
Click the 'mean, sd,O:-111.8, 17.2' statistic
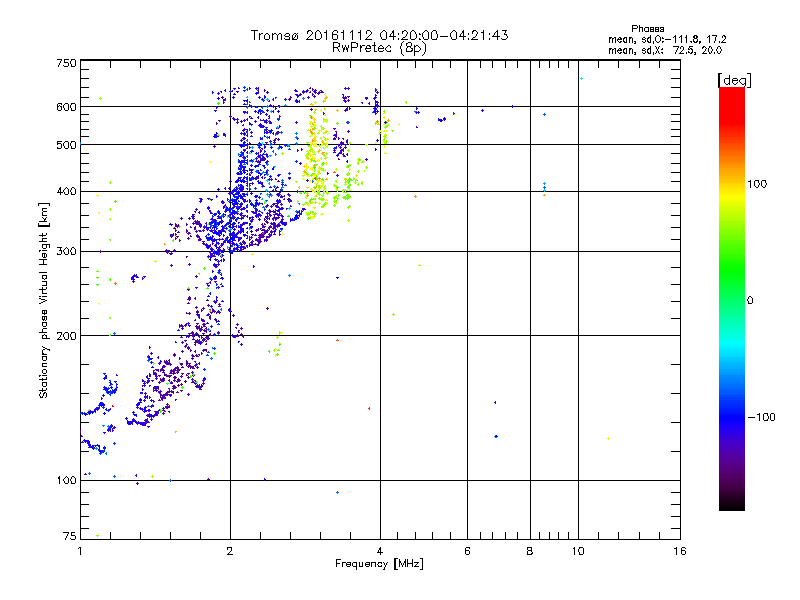tap(667, 39)
